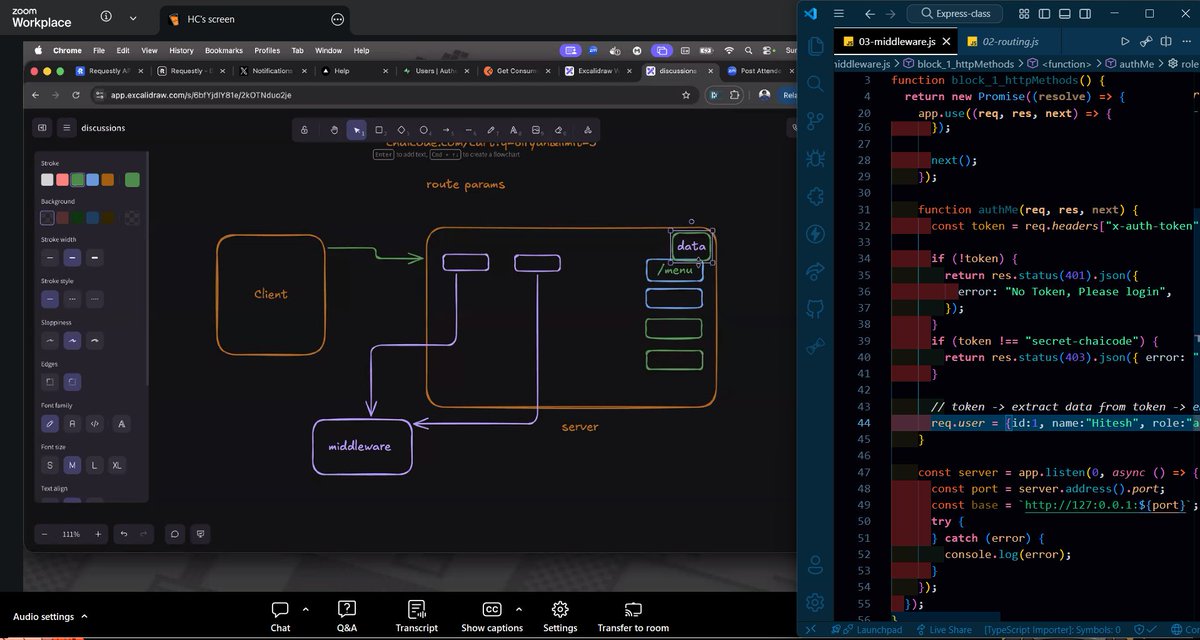Choose the Rectangle tool in Excalidraw toolbar
The height and width of the screenshot is (640, 1200).
pos(379,130)
